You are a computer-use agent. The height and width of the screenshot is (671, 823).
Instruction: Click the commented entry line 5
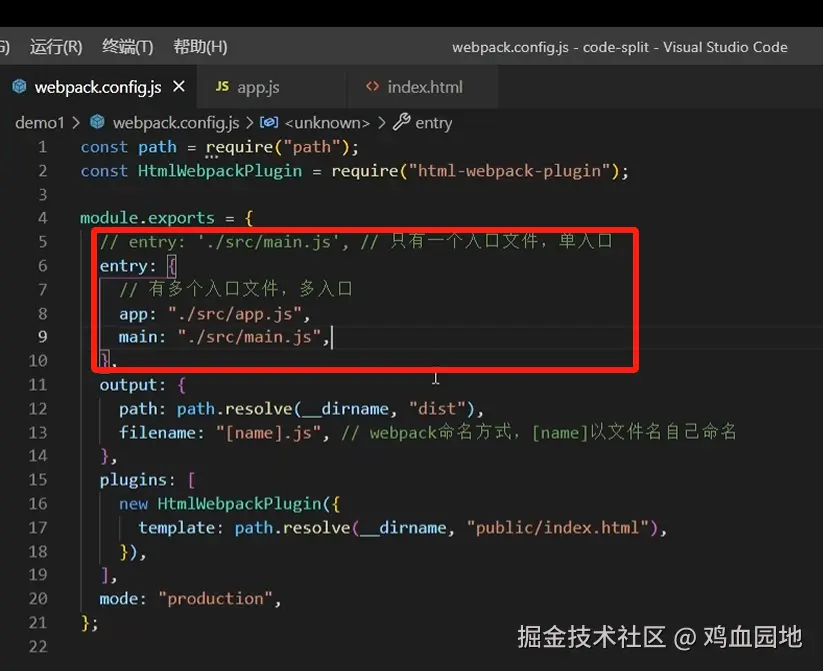click(356, 242)
